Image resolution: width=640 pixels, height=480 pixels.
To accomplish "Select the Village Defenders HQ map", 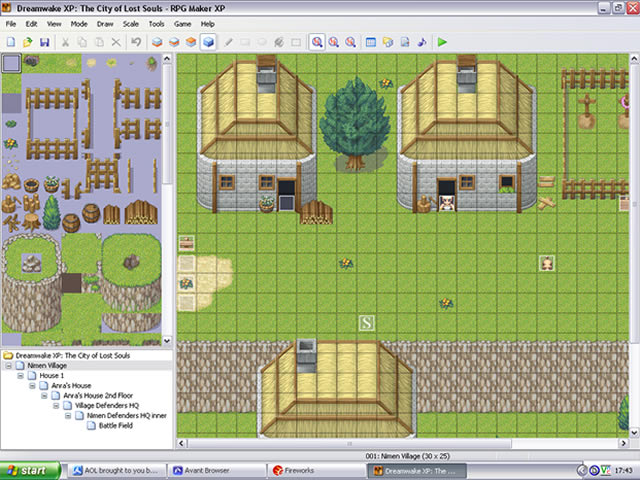I will (107, 406).
